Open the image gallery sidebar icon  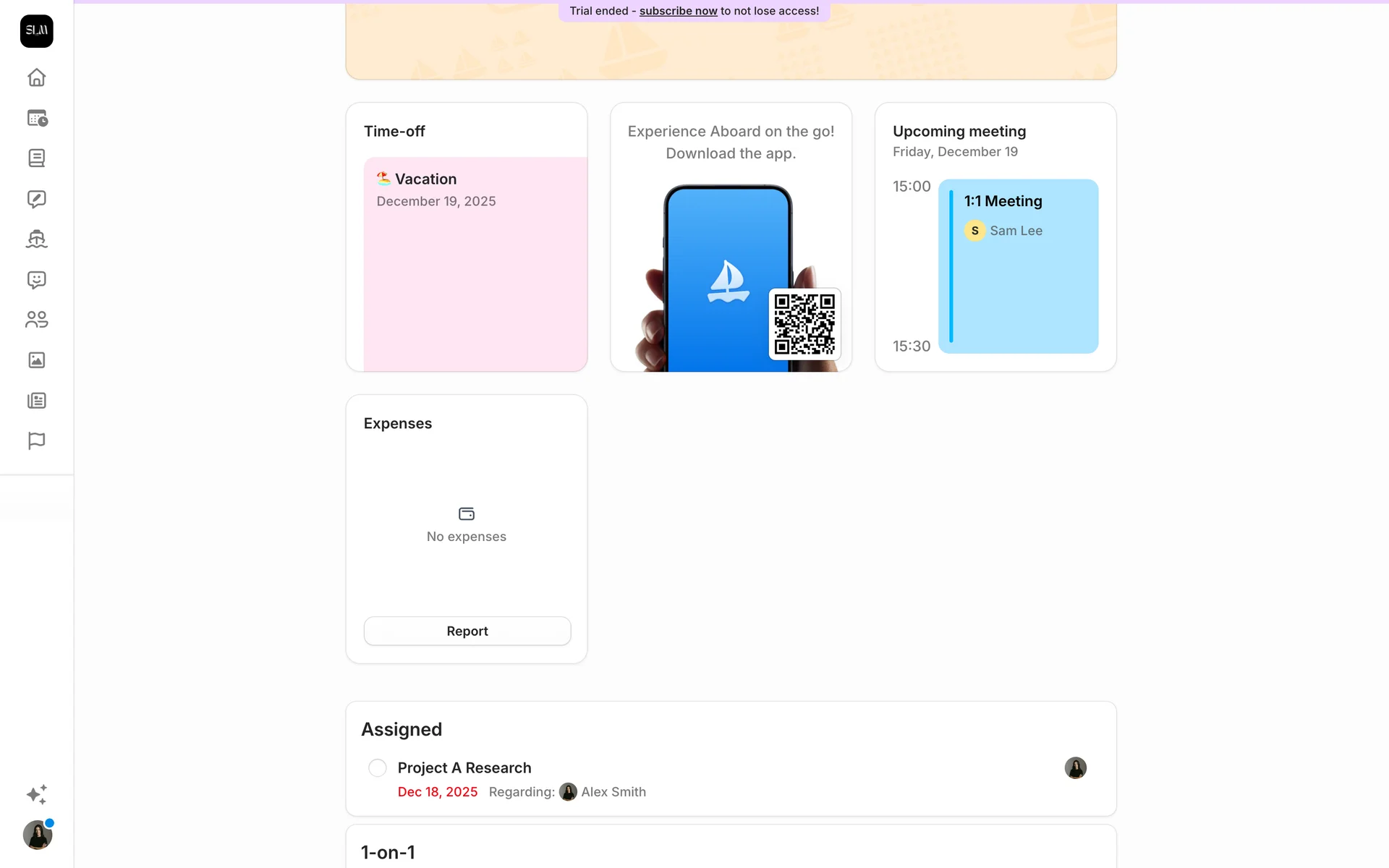click(36, 360)
